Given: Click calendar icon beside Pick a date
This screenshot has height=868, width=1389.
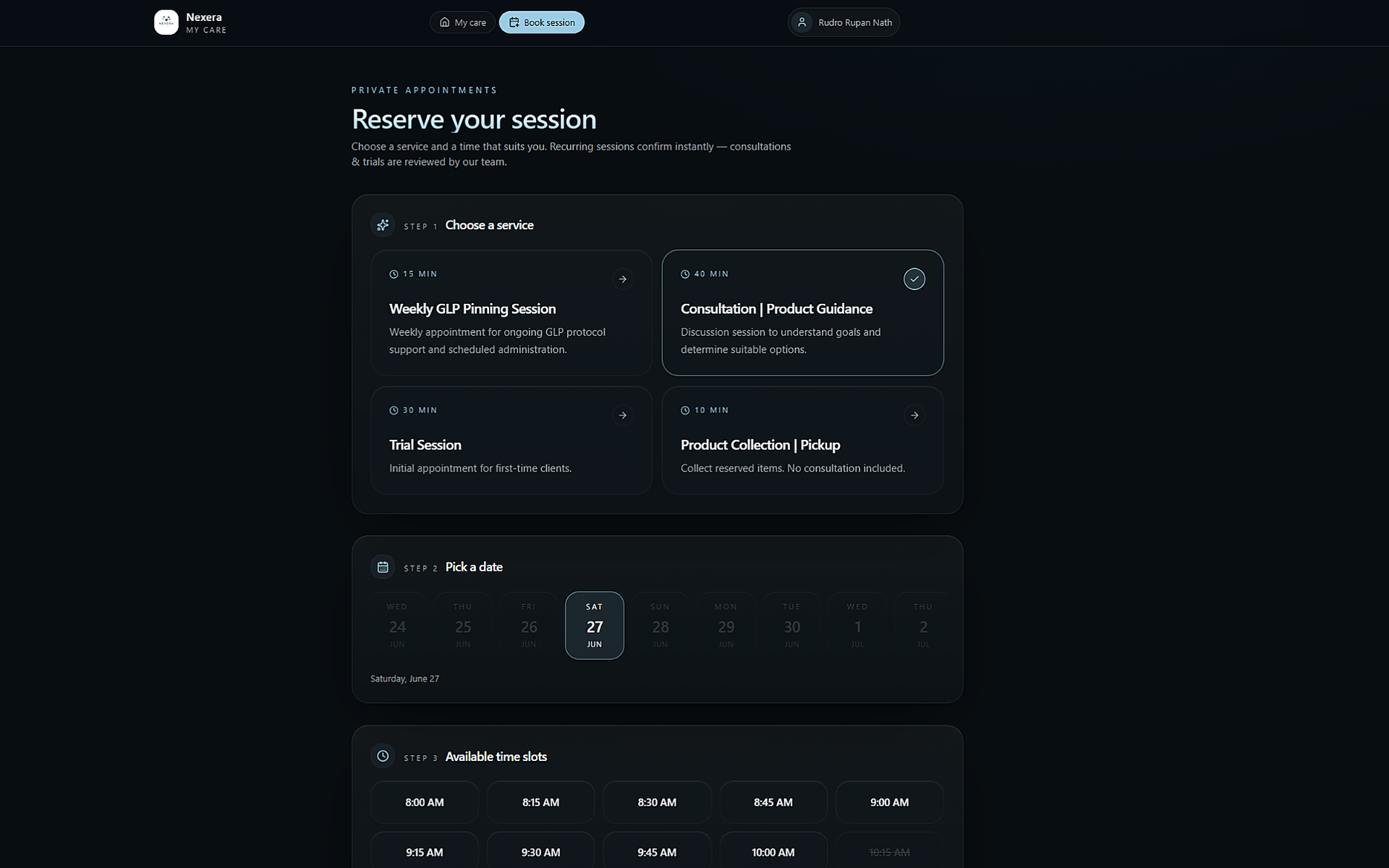Looking at the screenshot, I should [383, 567].
